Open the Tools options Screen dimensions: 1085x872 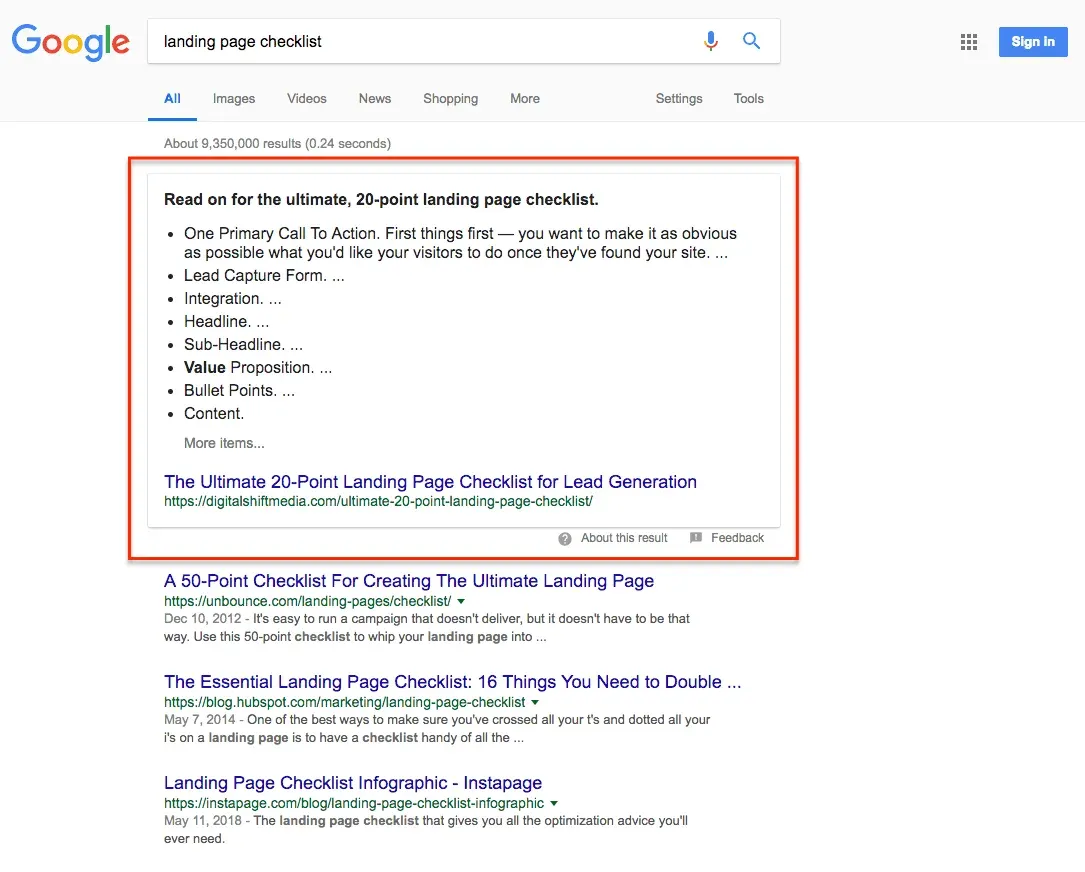point(748,98)
